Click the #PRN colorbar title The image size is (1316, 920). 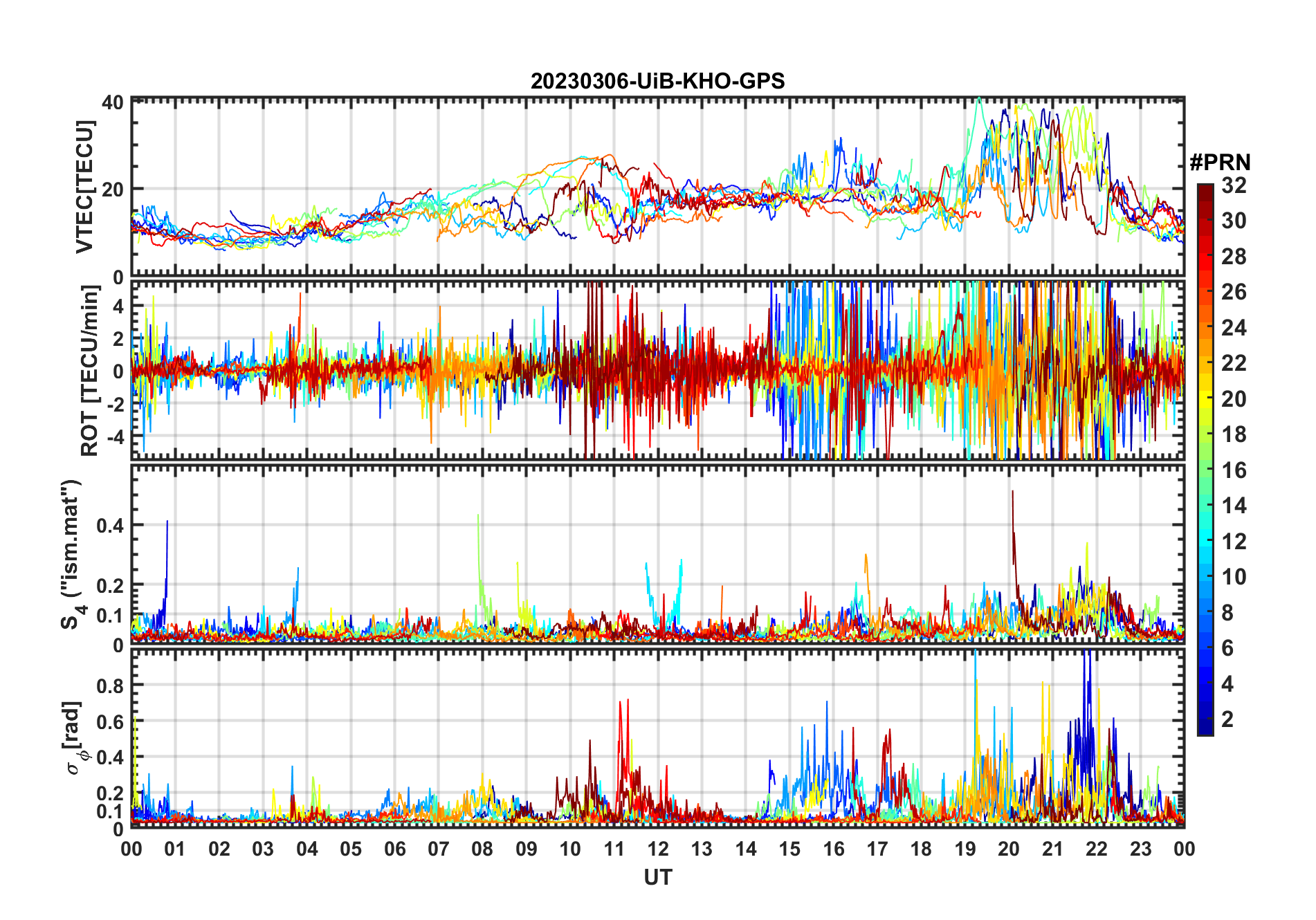[1220, 163]
